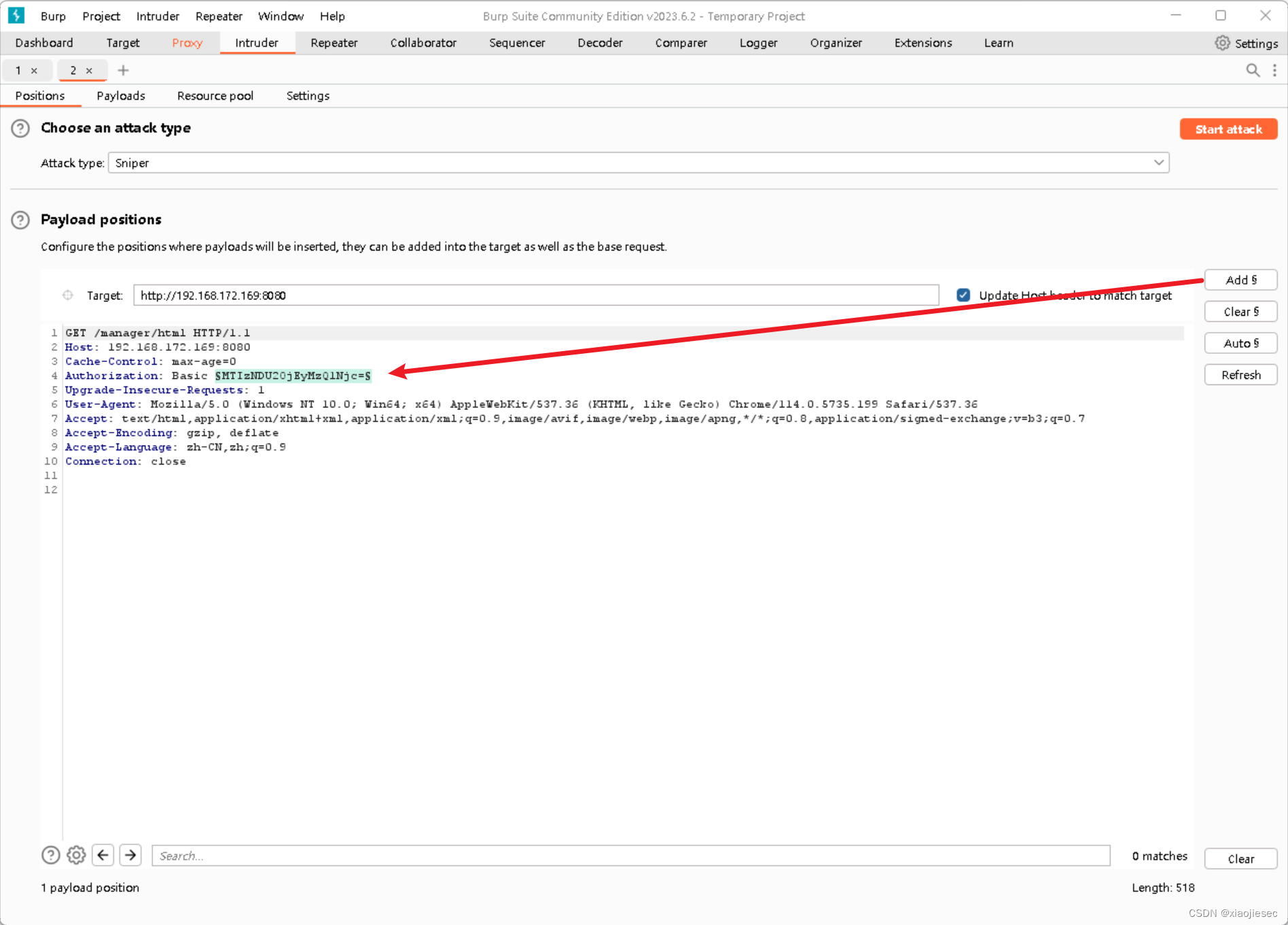Open Settings via the gear icon
Viewport: 1288px width, 925px height.
[1223, 42]
